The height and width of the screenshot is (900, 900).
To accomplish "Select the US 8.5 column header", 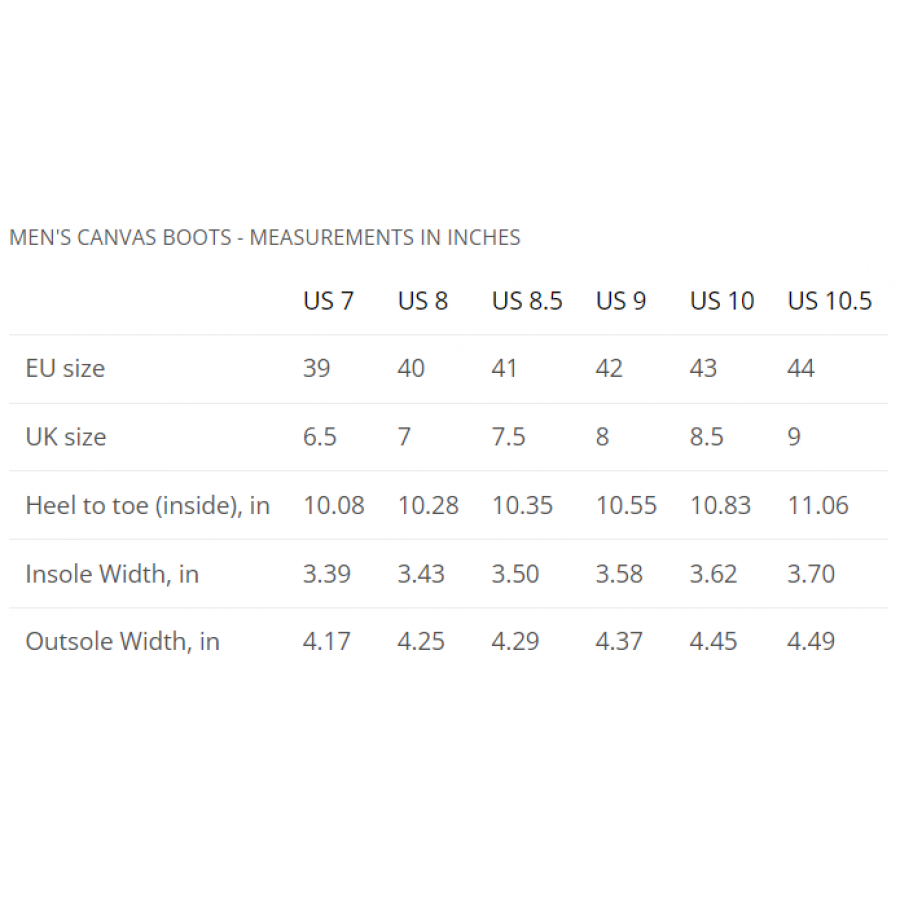I will point(527,301).
